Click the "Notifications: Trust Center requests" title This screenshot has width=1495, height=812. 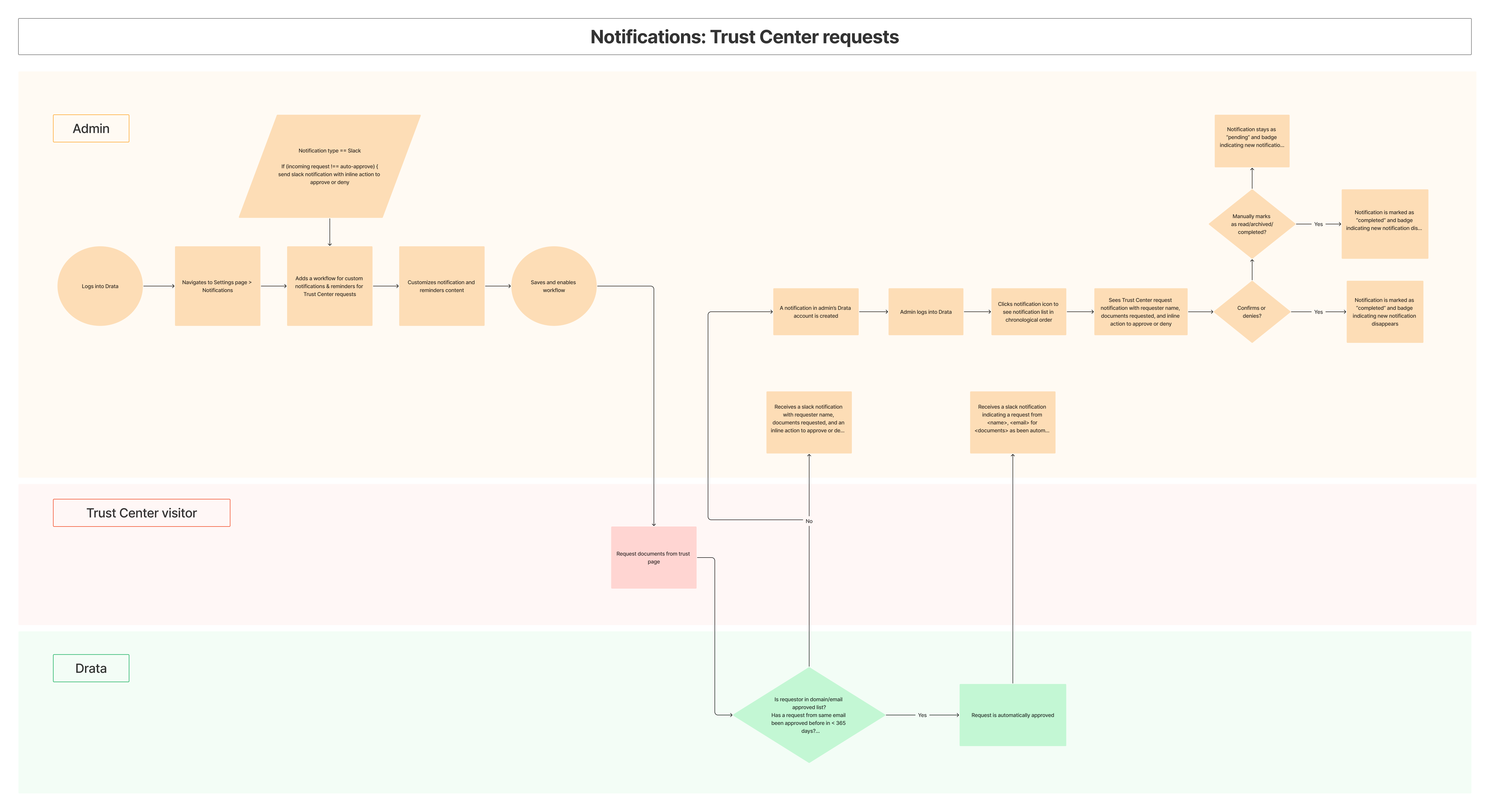click(744, 37)
